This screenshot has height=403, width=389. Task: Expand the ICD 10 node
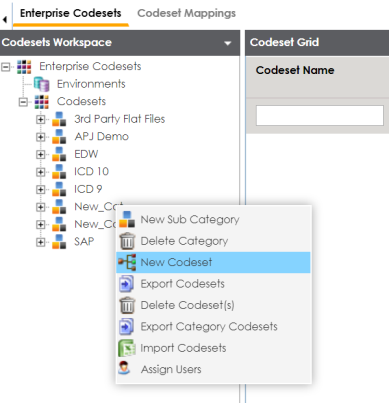[41, 172]
